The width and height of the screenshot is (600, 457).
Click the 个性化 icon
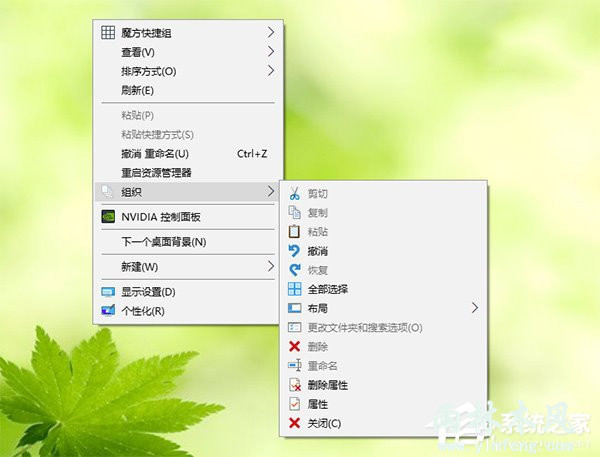[x=108, y=310]
